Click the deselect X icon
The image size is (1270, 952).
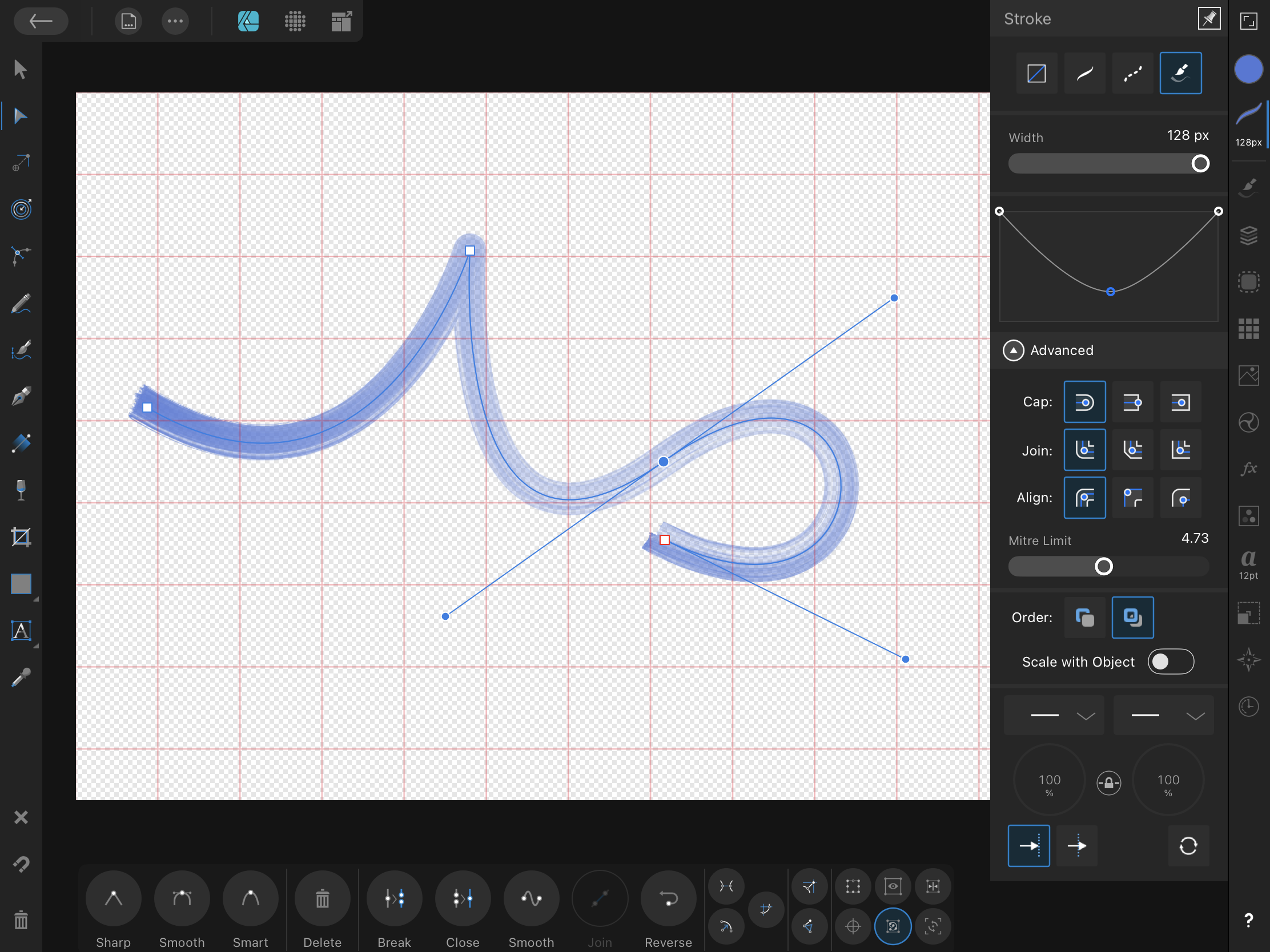tap(21, 817)
